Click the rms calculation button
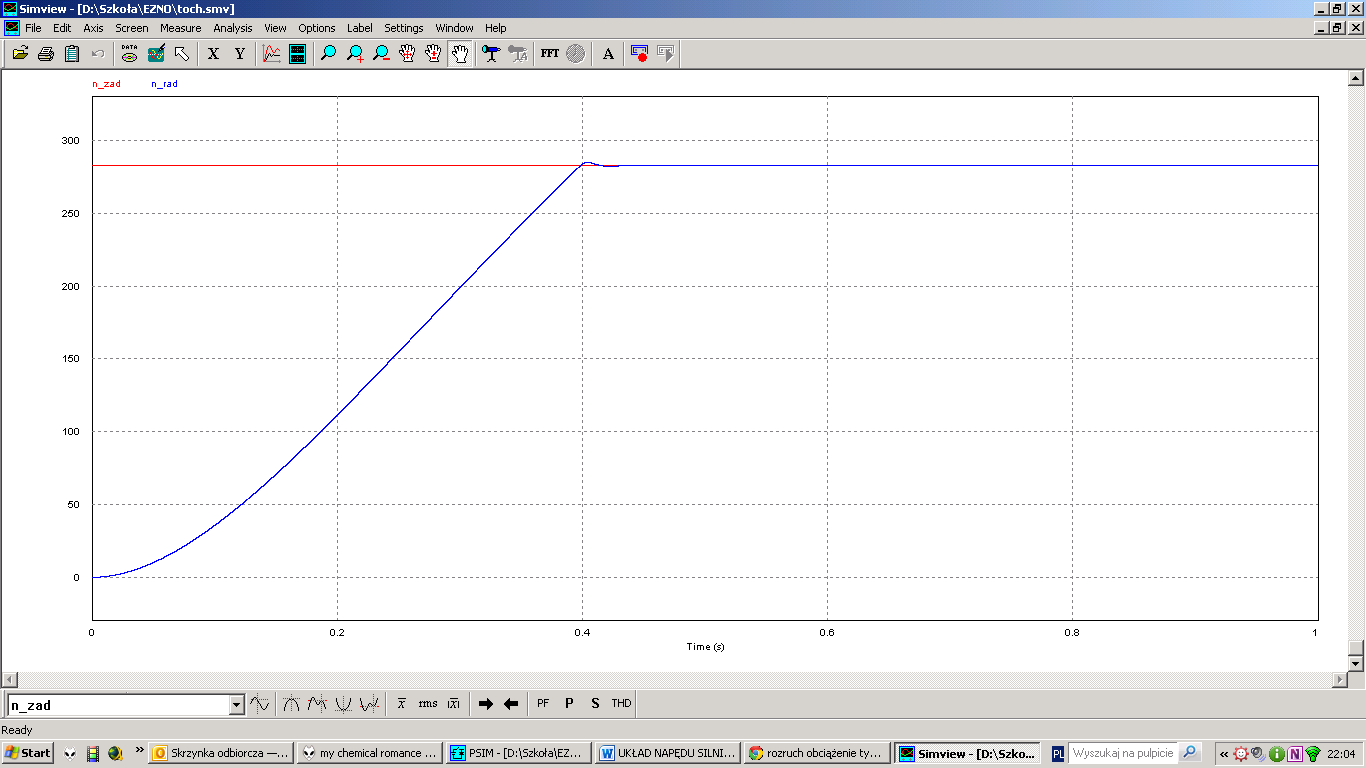The image size is (1366, 768). [x=428, y=704]
